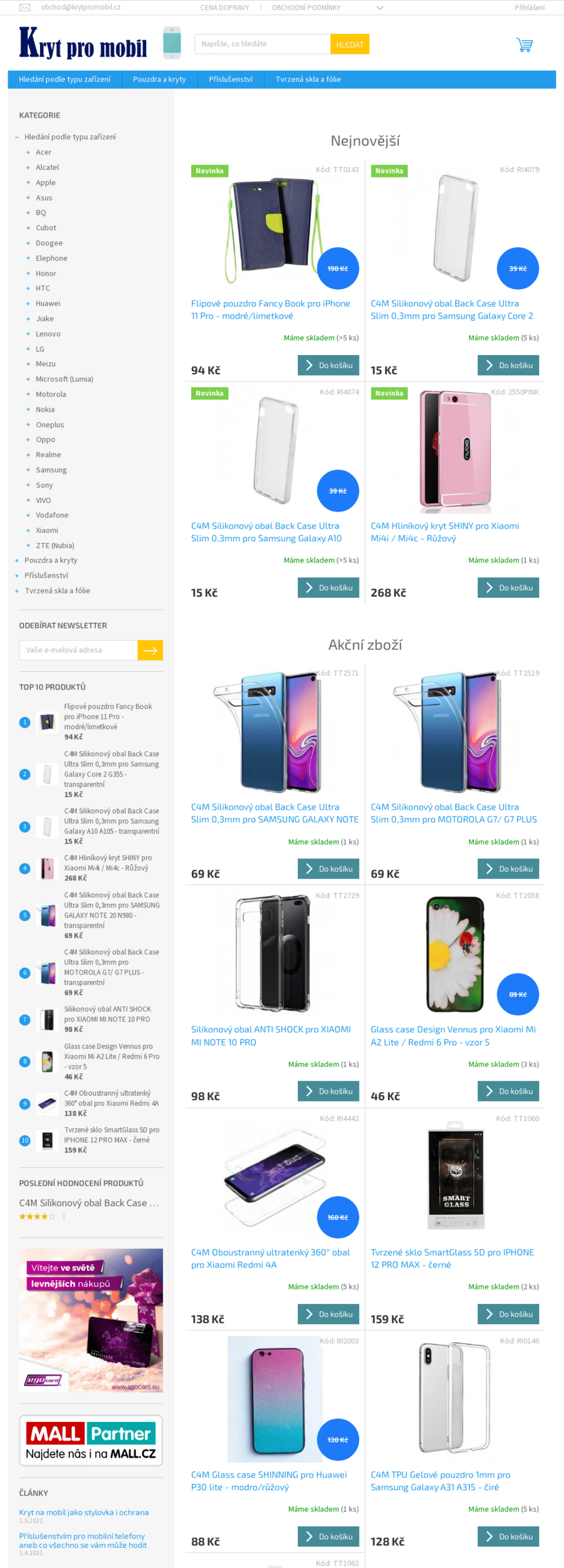564x1568 pixels.
Task: Expand the Apple category
Action: coord(28,183)
